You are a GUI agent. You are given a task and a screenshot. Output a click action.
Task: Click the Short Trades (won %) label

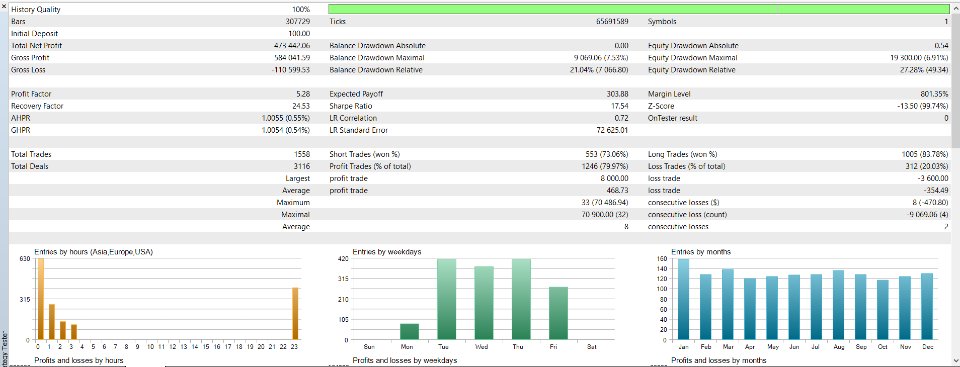(x=365, y=154)
